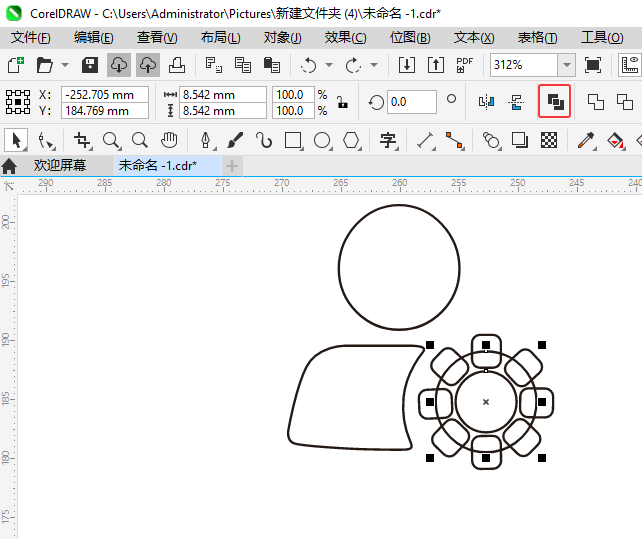Toggle the Transparency checkerboard tool
This screenshot has width=642, height=539.
(x=548, y=140)
